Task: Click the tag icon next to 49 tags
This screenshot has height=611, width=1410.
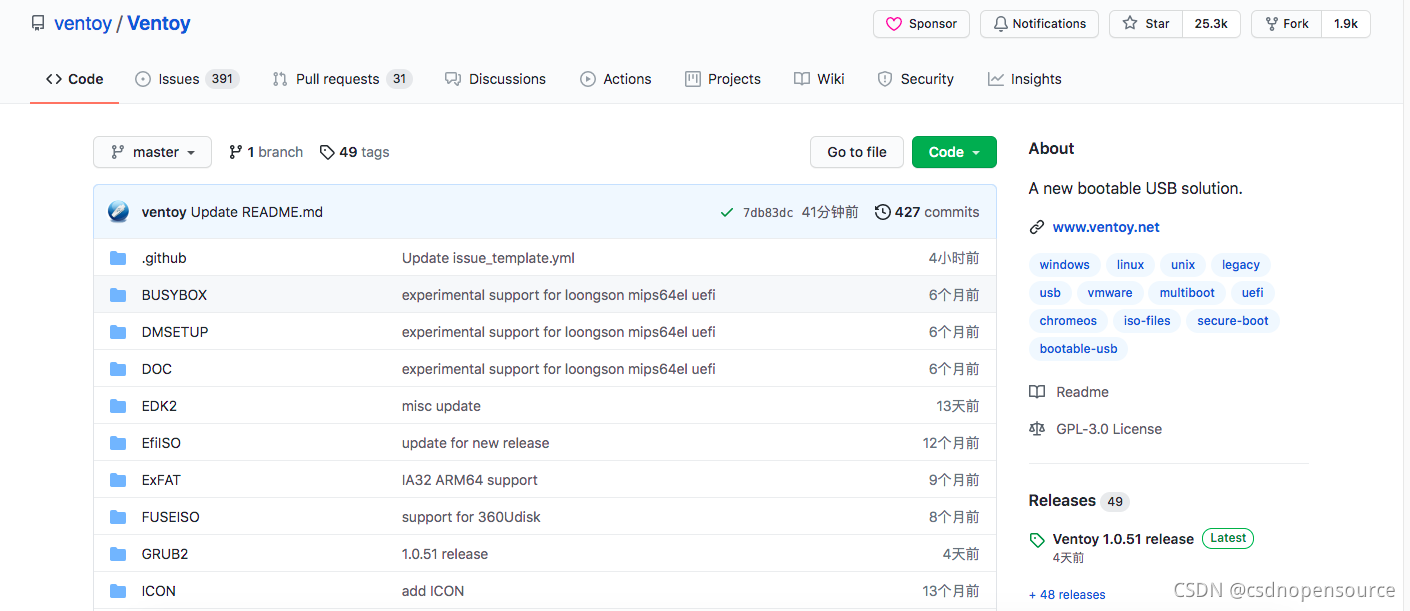Action: pos(327,152)
